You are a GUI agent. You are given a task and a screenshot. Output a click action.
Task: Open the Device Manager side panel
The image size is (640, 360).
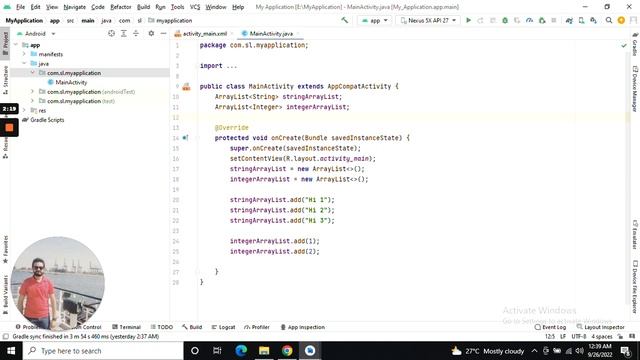(x=635, y=89)
